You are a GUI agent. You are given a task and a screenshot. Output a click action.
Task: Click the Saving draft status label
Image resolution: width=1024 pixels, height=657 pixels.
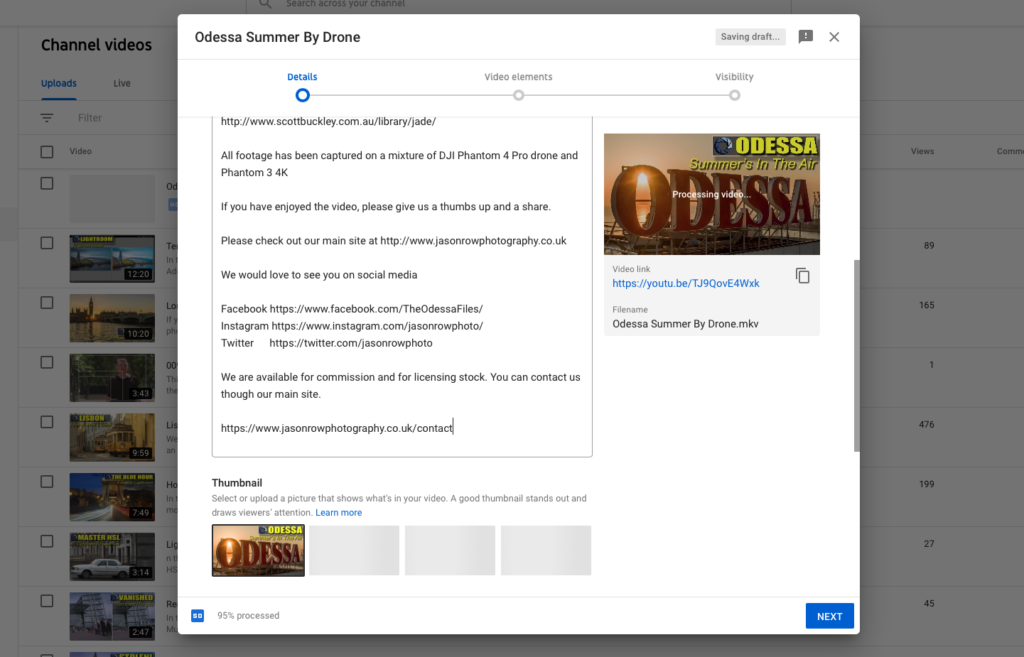point(750,37)
